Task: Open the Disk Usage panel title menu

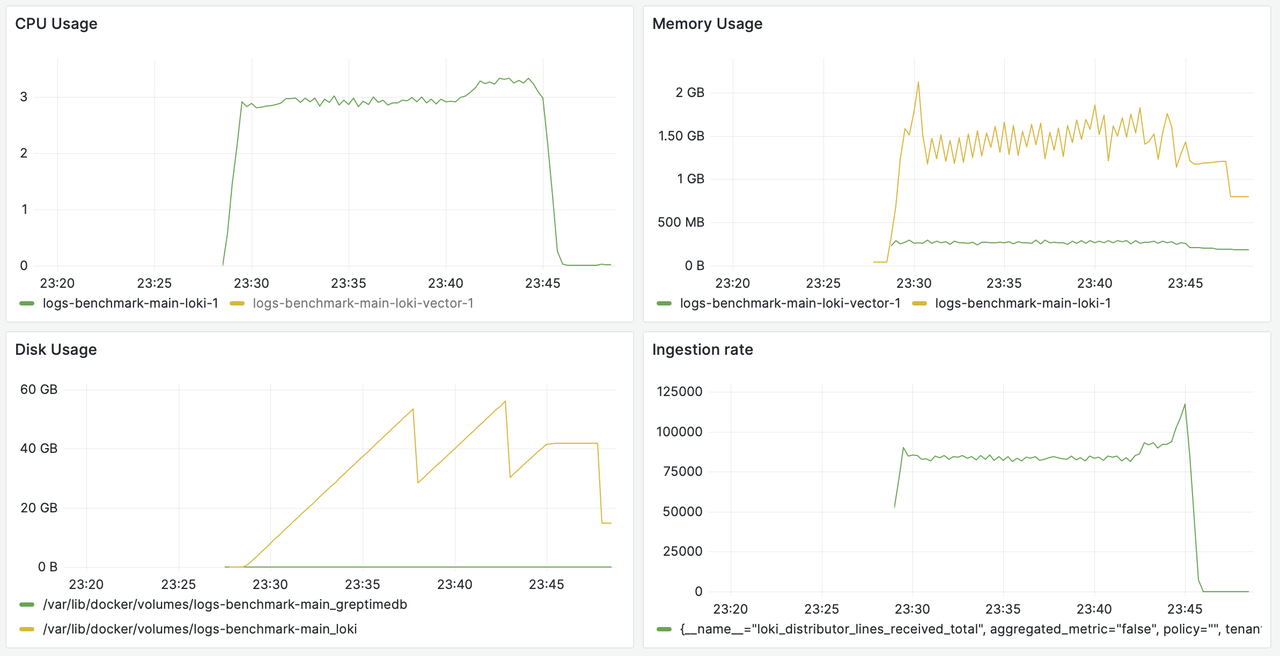Action: coord(56,350)
